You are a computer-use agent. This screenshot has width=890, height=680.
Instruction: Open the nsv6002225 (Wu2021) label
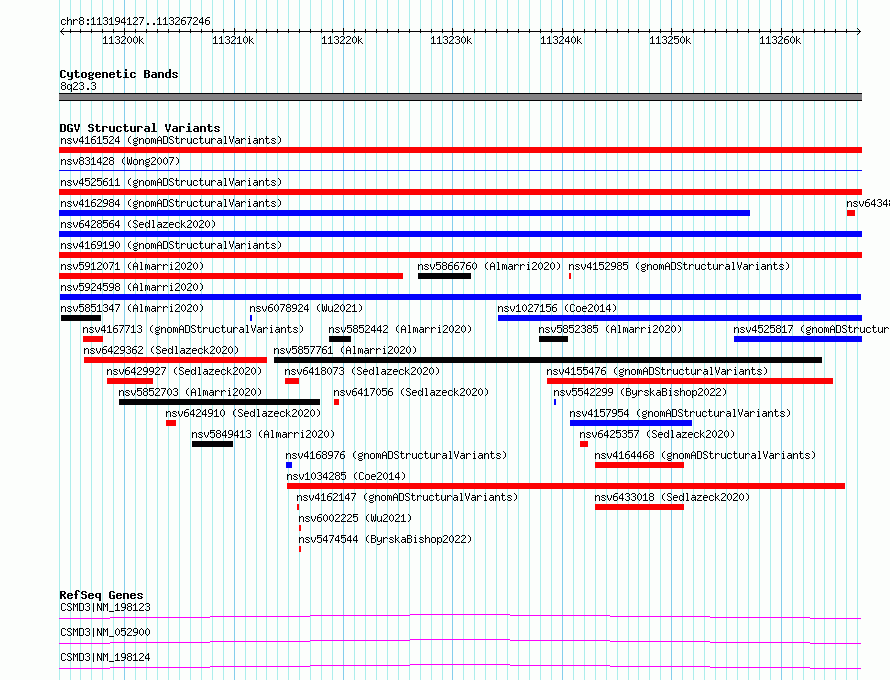(355, 518)
